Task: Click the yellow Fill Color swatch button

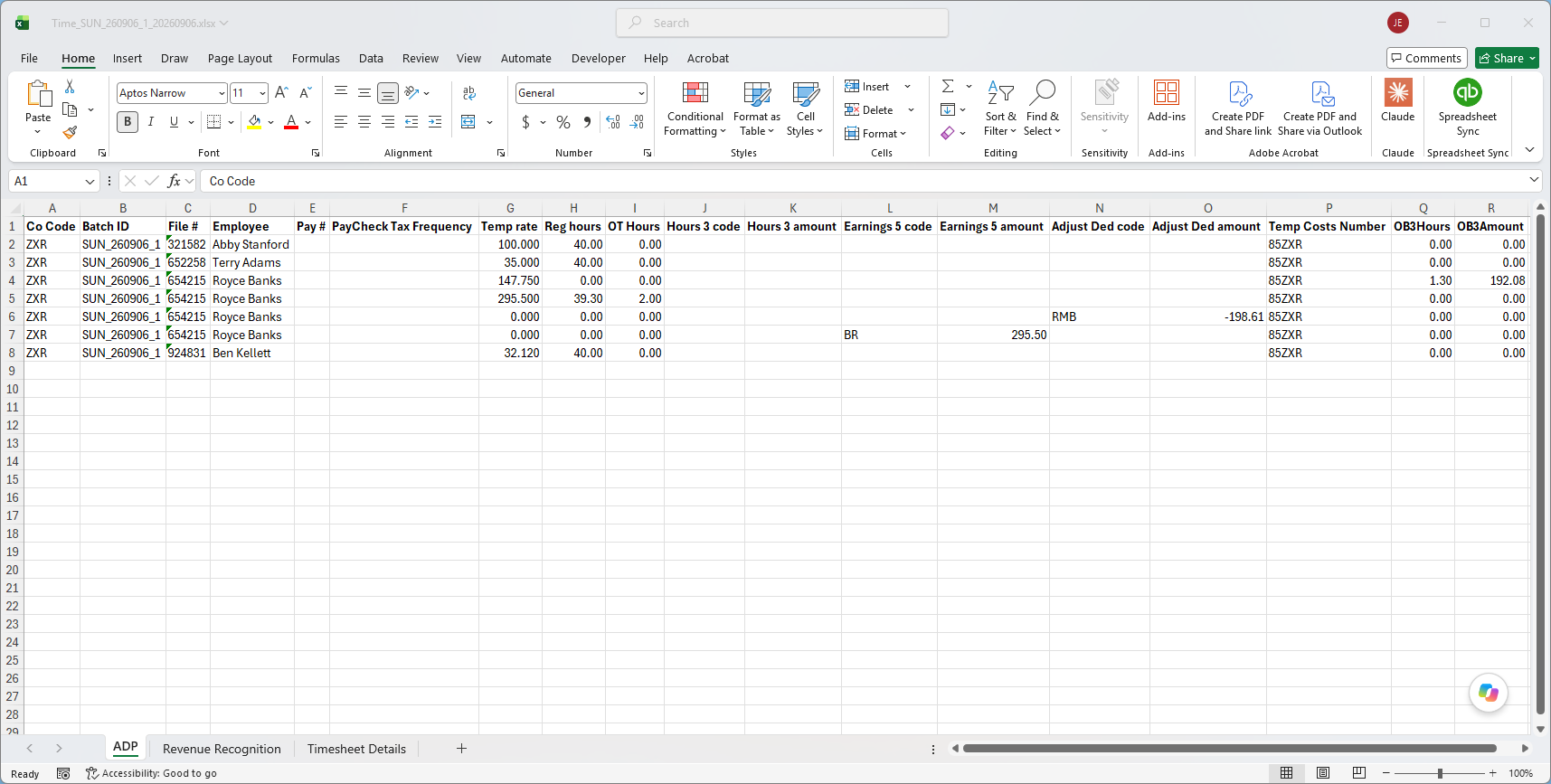Action: pyautogui.click(x=254, y=122)
